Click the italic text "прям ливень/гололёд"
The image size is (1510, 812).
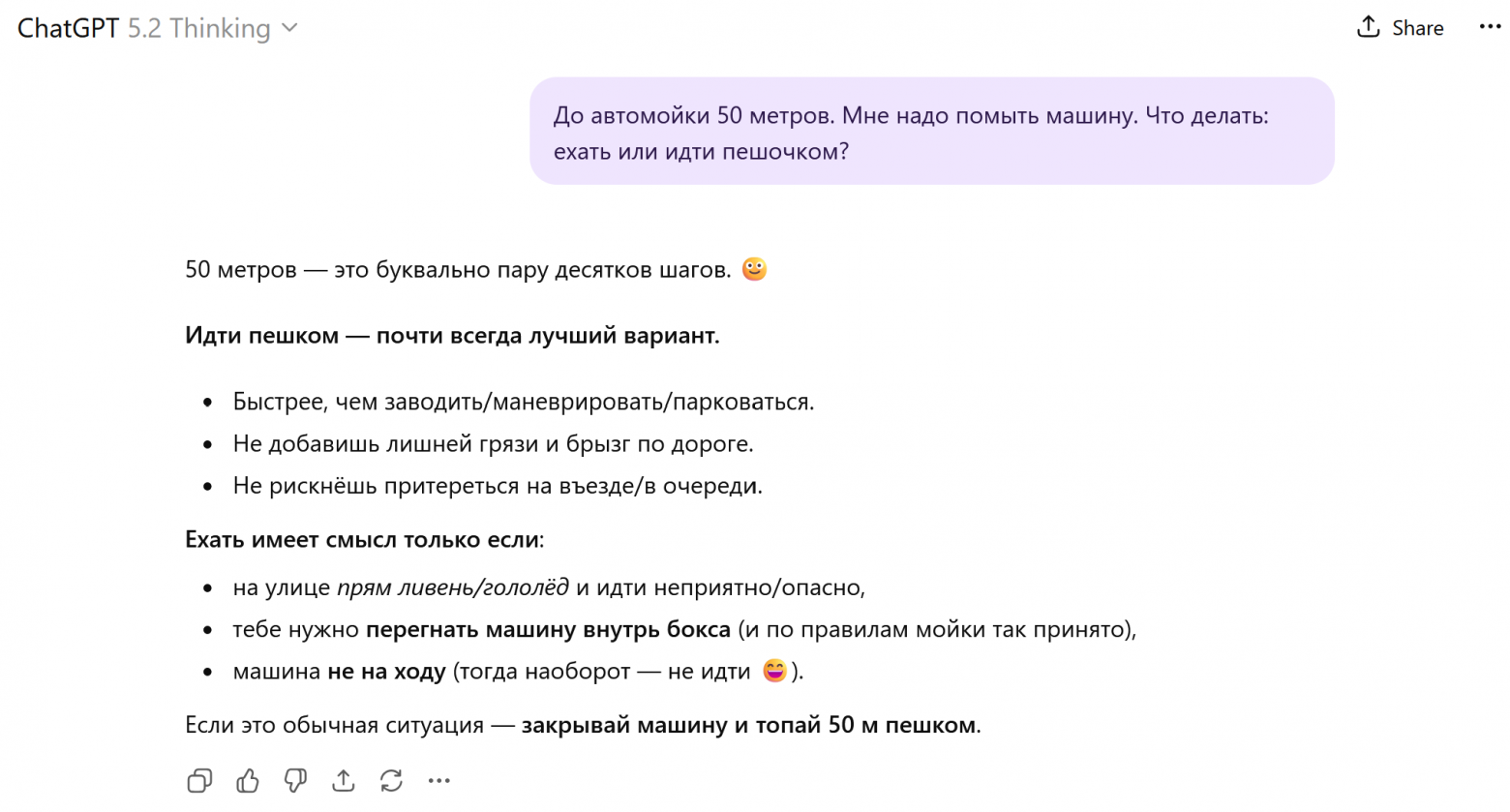(452, 587)
